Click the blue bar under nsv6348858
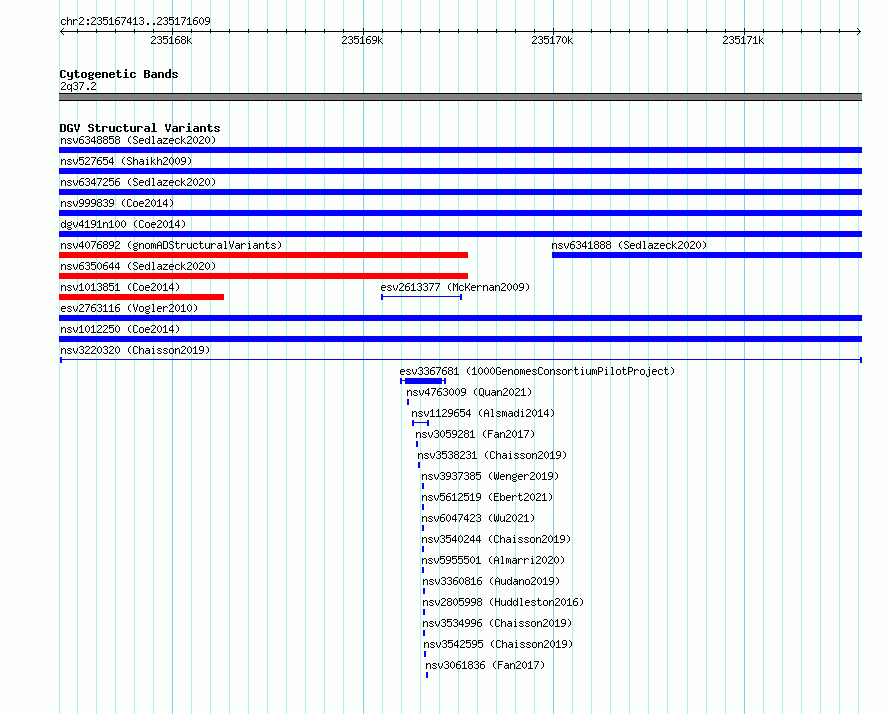Screen dimensions: 890x714 (460, 150)
